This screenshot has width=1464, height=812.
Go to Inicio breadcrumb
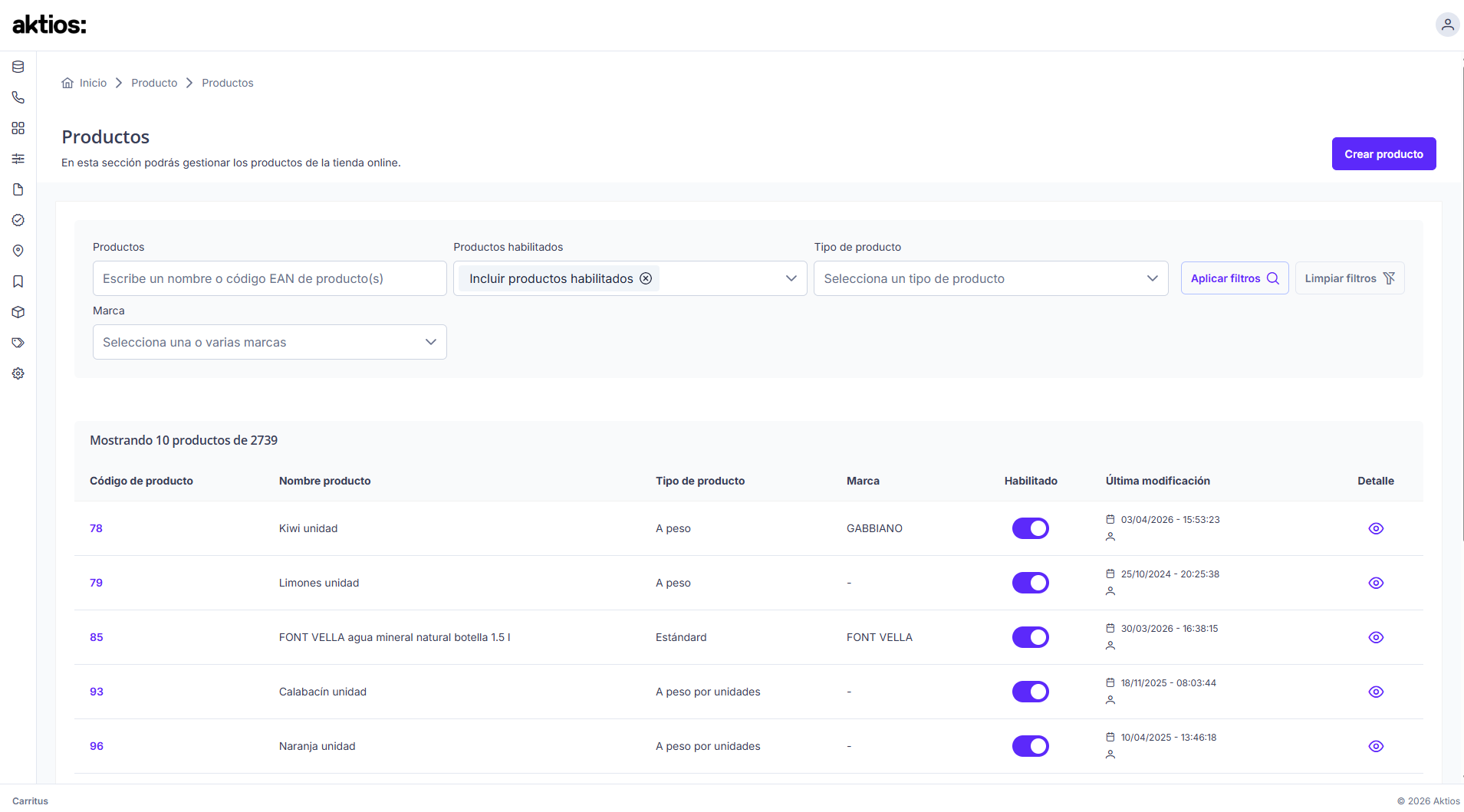coord(84,83)
